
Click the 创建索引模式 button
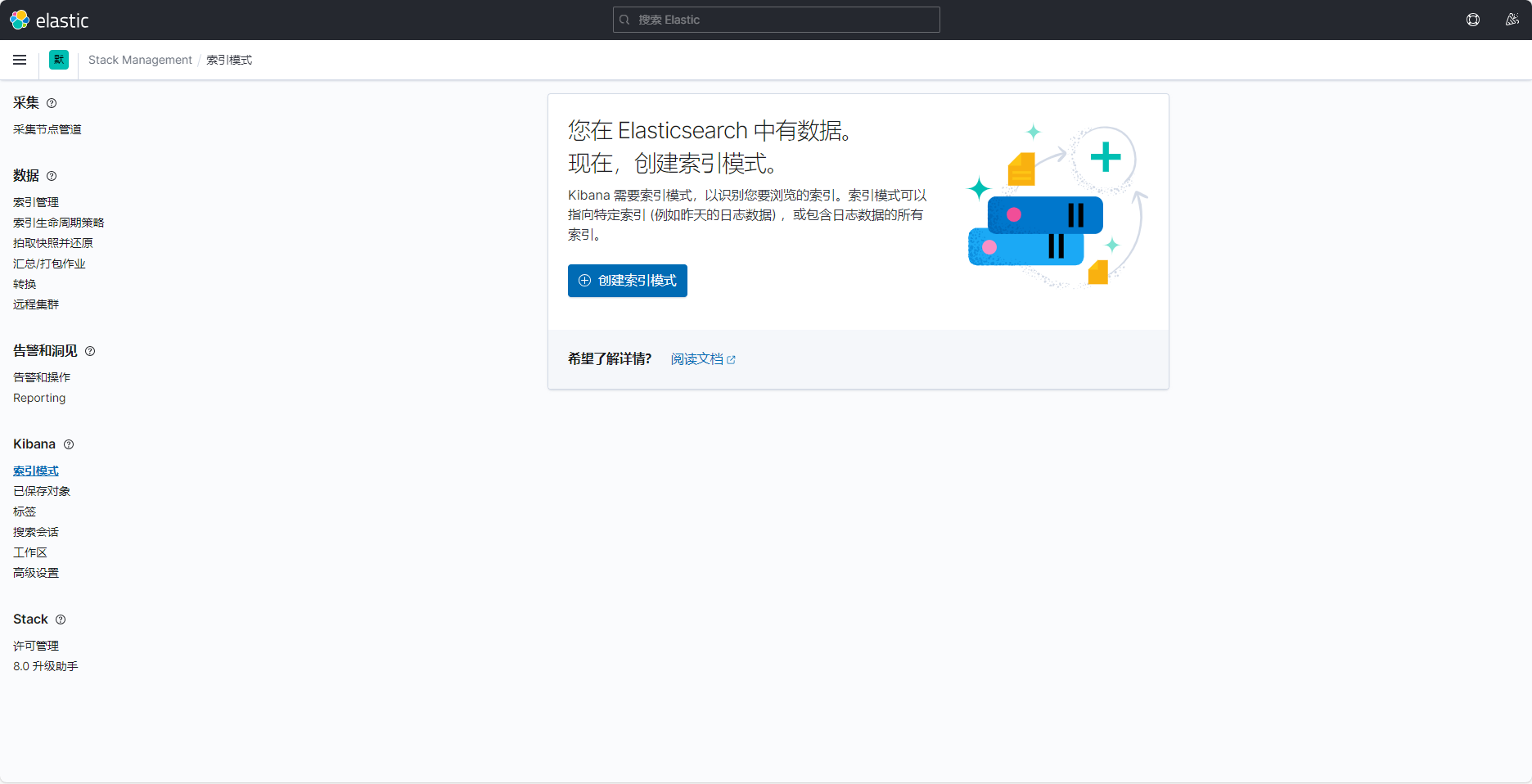click(628, 281)
